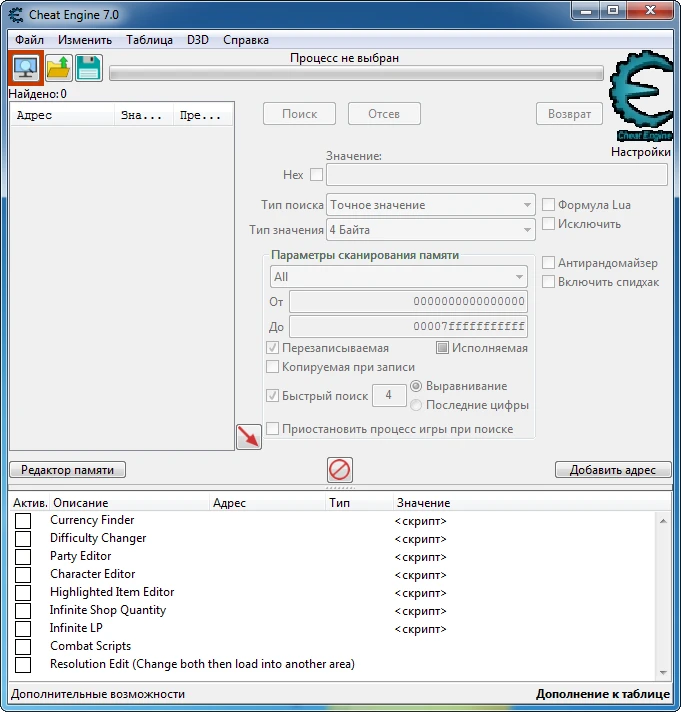
Task: Open the process selection computer icon
Action: 26,68
